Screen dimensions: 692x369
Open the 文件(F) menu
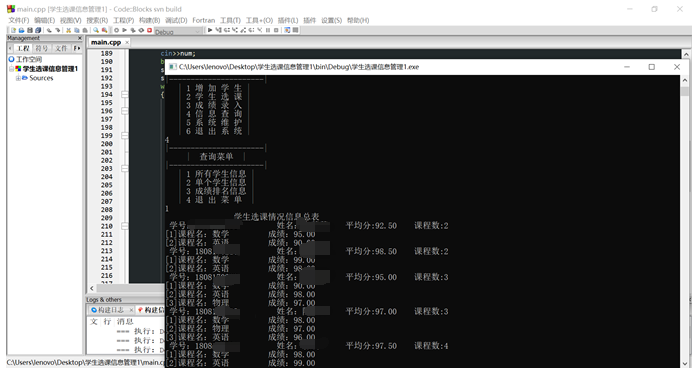[19, 20]
